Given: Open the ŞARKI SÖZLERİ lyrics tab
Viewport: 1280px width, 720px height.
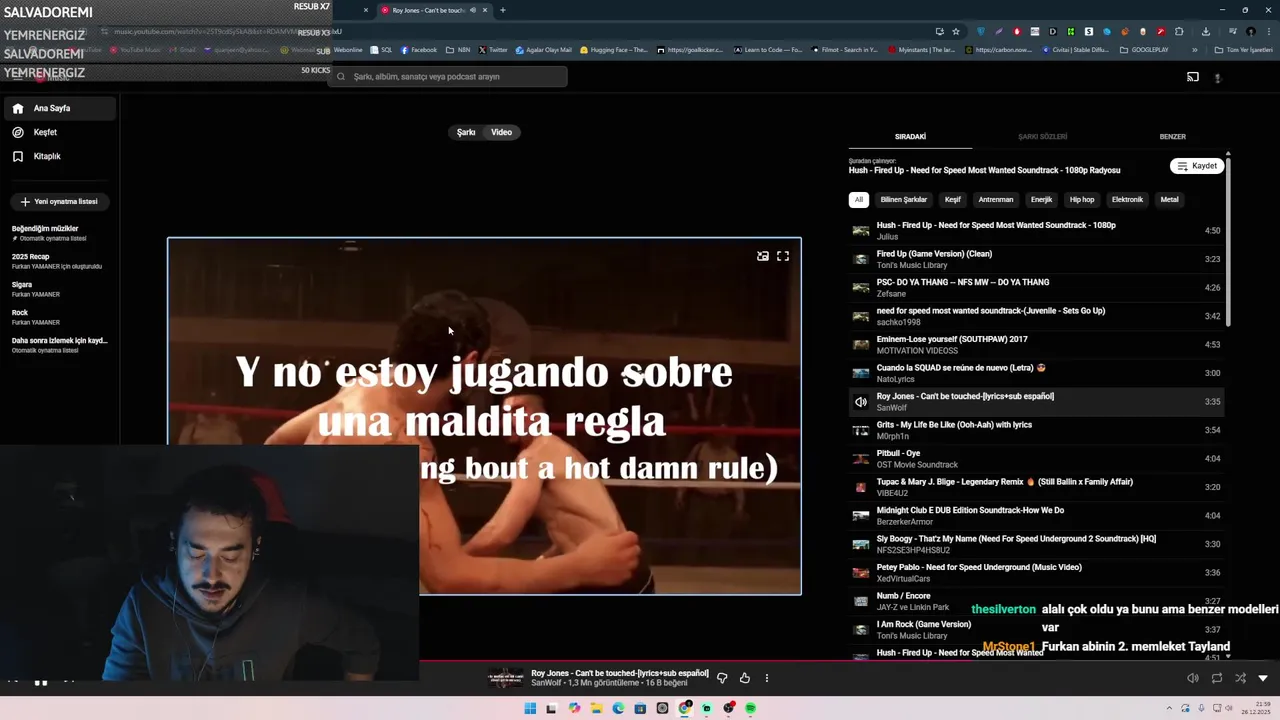Looking at the screenshot, I should (x=1042, y=136).
